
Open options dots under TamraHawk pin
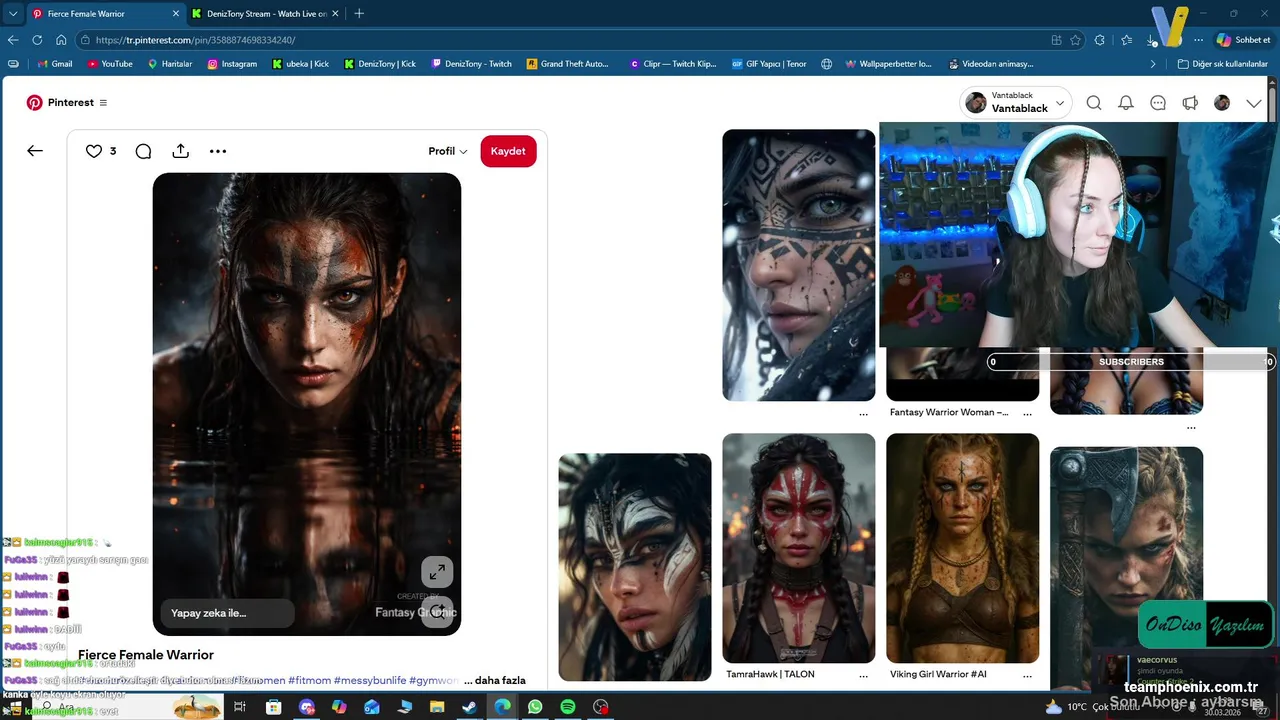coord(863,677)
